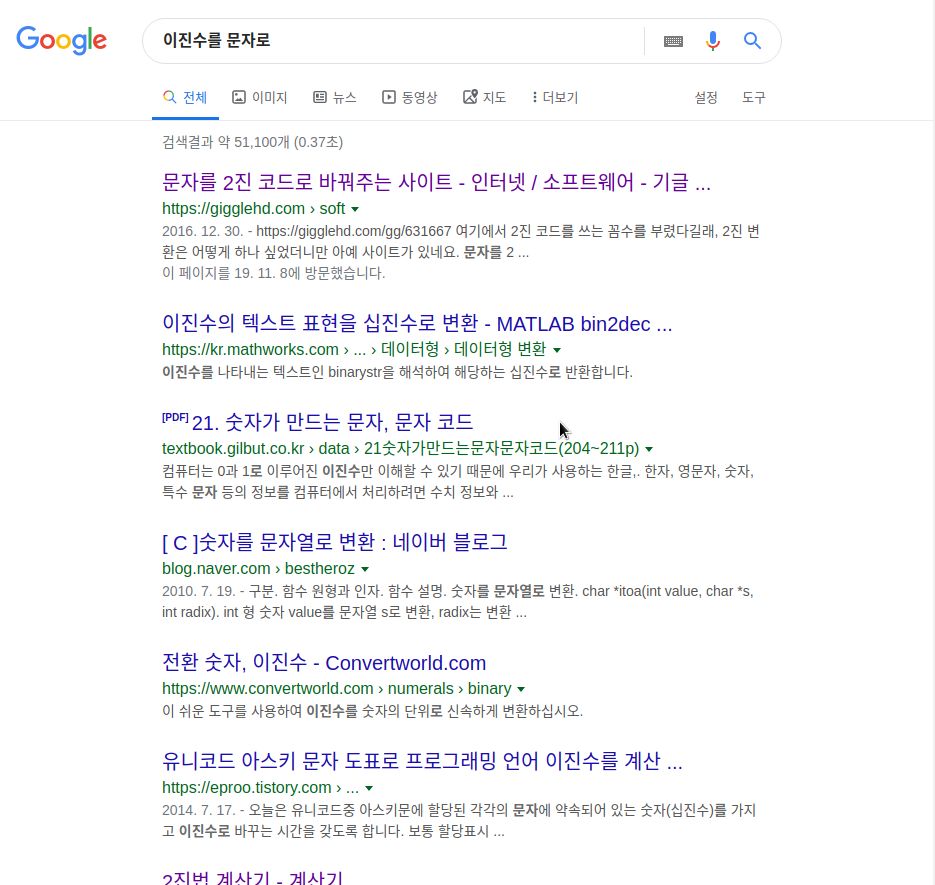Click the https://gigglehd.com › soft URL text
Image resolution: width=935 pixels, height=885 pixels.
[253, 208]
